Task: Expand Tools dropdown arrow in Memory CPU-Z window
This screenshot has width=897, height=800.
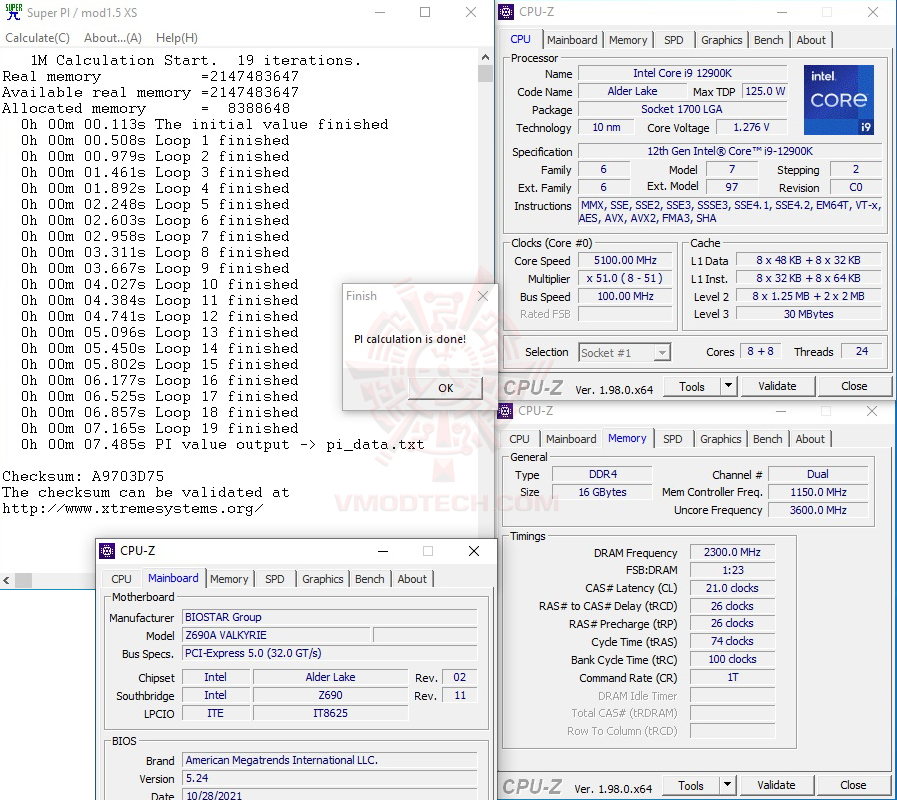Action: [x=727, y=786]
